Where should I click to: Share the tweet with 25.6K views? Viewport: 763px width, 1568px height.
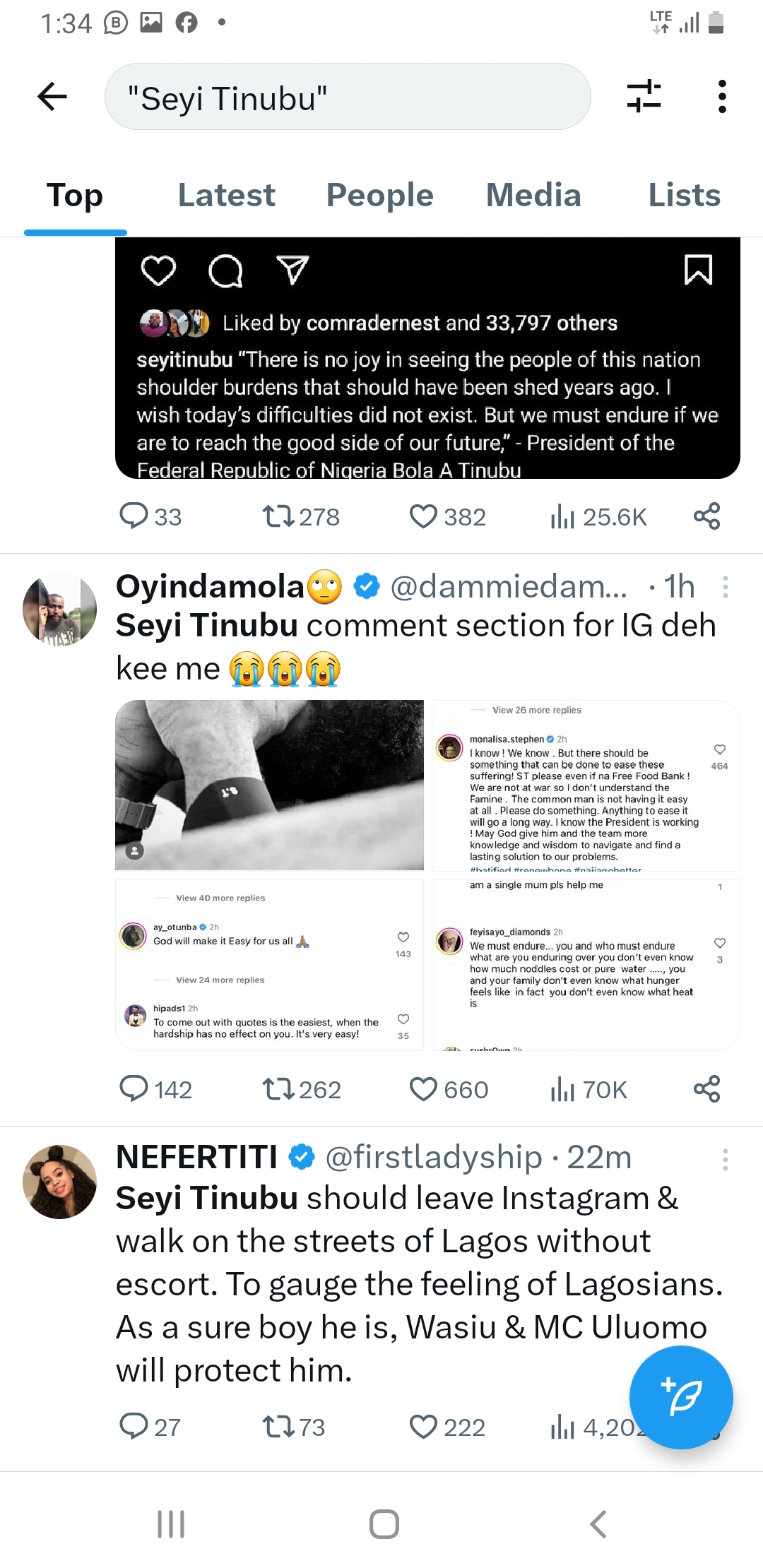(x=706, y=516)
